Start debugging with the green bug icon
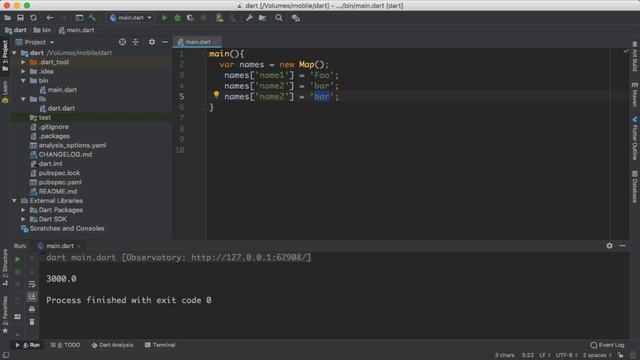Image resolution: width=640 pixels, height=360 pixels. point(178,18)
